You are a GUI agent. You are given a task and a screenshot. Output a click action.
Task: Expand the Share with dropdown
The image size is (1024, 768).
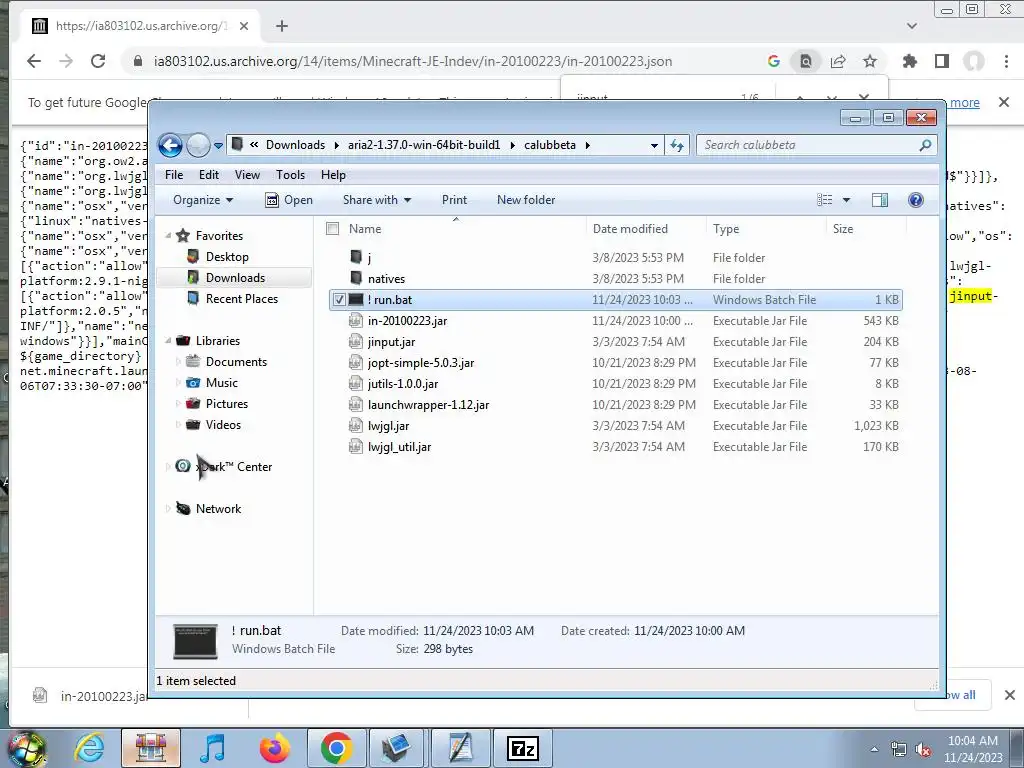coord(377,200)
